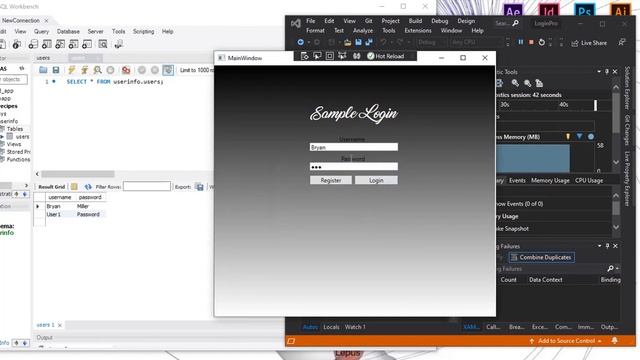Open Workbench search table data icon
Screen dimensions: 640x360
click(x=103, y=44)
